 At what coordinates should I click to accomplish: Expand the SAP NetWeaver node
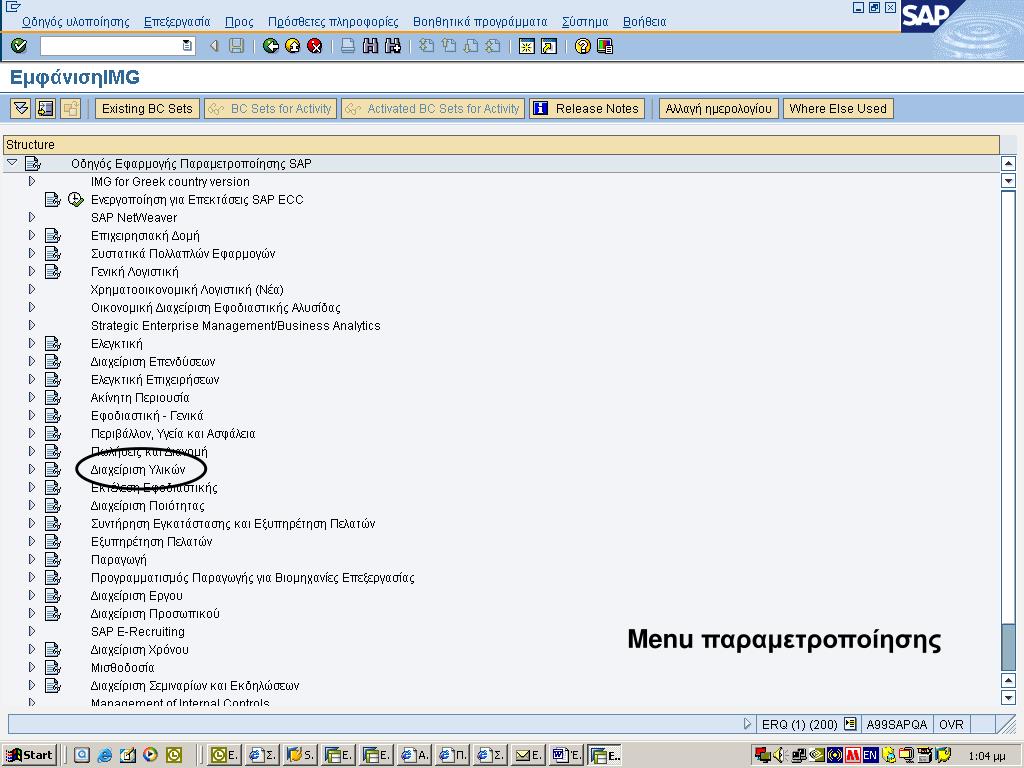pyautogui.click(x=31, y=217)
